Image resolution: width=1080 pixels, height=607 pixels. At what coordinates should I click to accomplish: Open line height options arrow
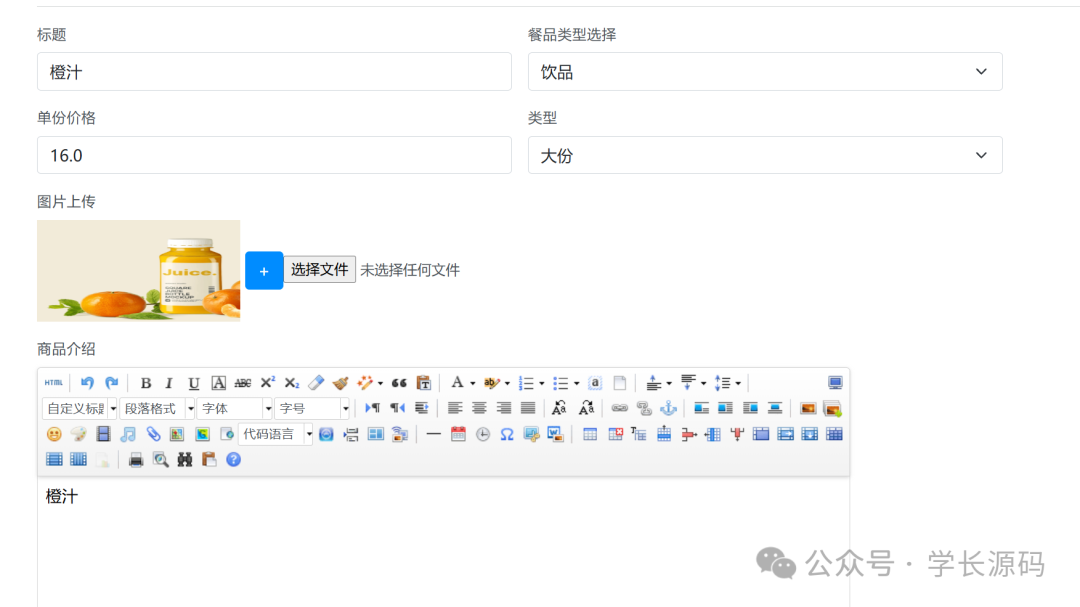pyautogui.click(x=738, y=383)
